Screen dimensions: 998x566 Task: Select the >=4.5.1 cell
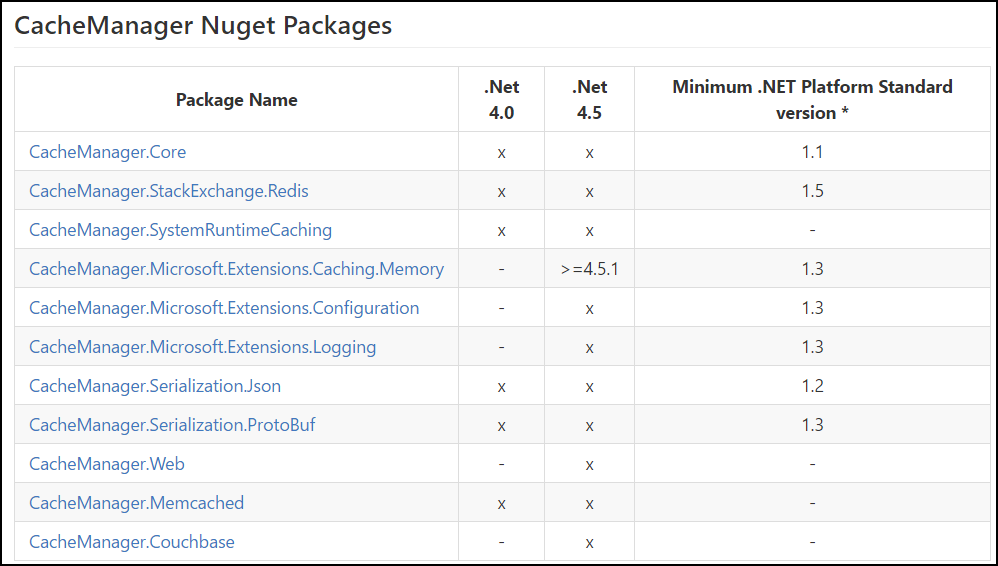pyautogui.click(x=589, y=269)
